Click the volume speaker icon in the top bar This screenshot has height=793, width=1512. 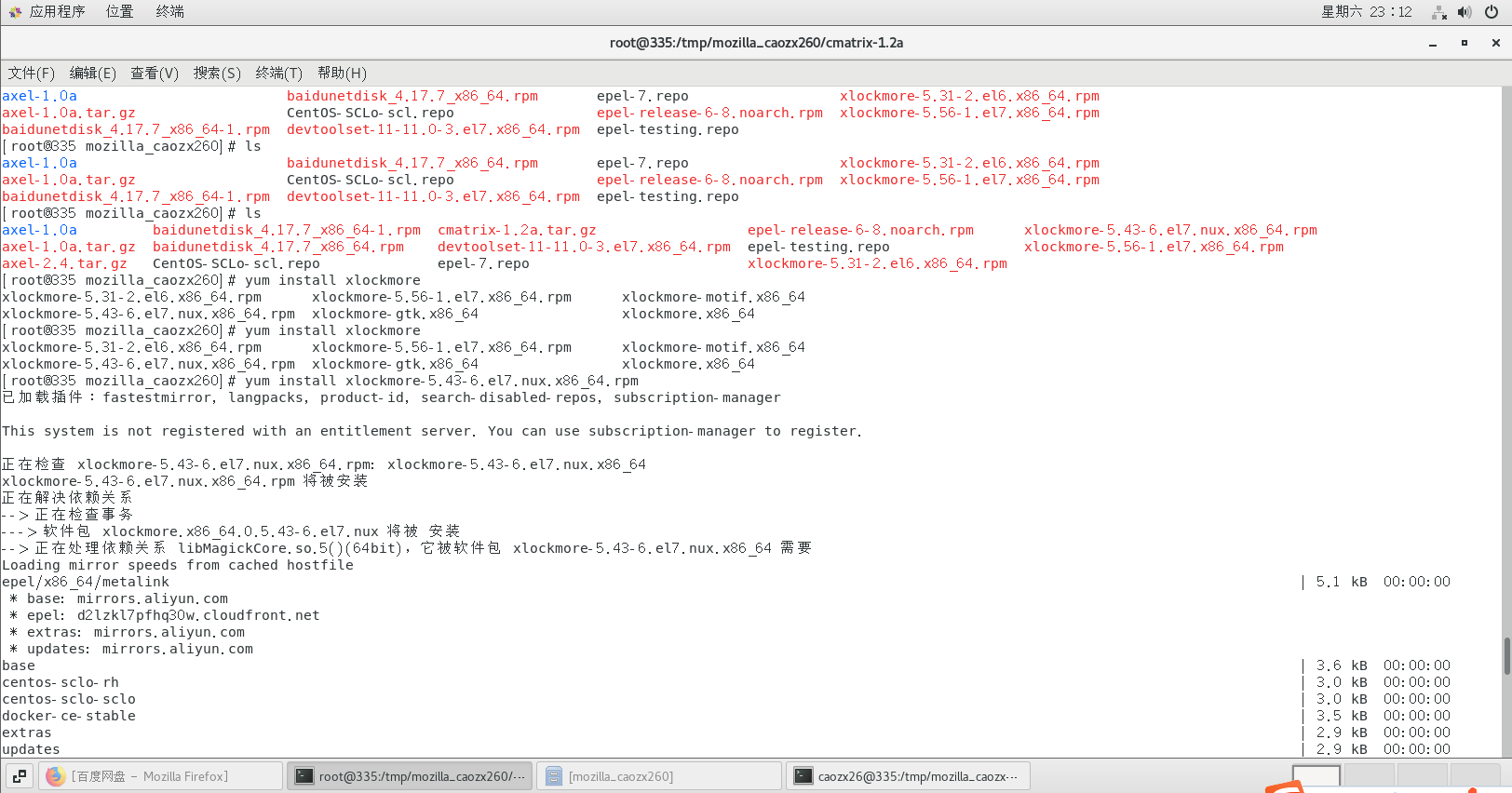pyautogui.click(x=1465, y=12)
